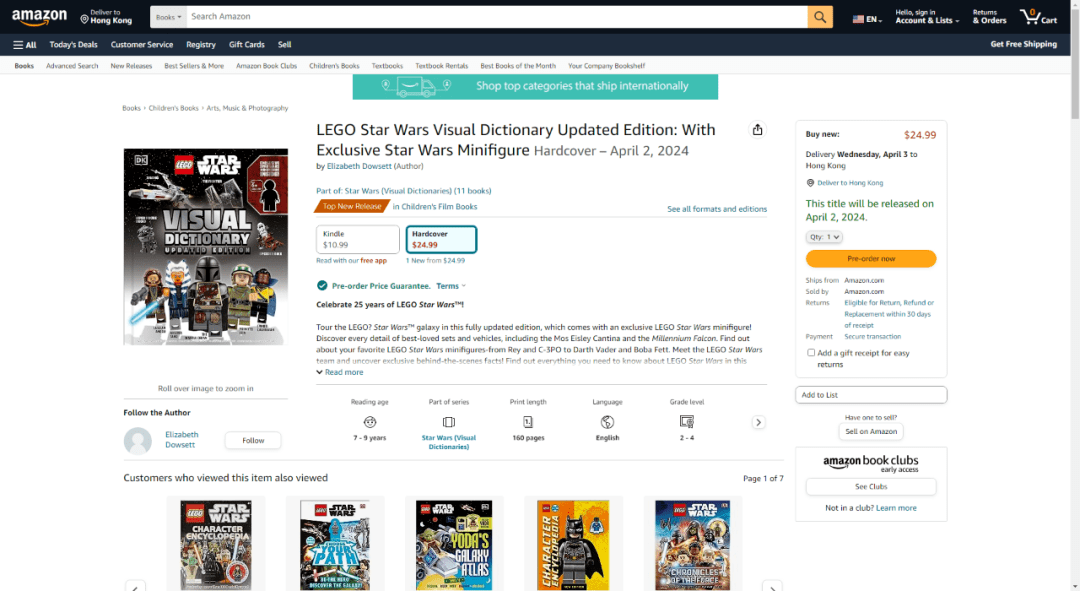
Task: Check the gift receipt checkbox
Action: 811,353
